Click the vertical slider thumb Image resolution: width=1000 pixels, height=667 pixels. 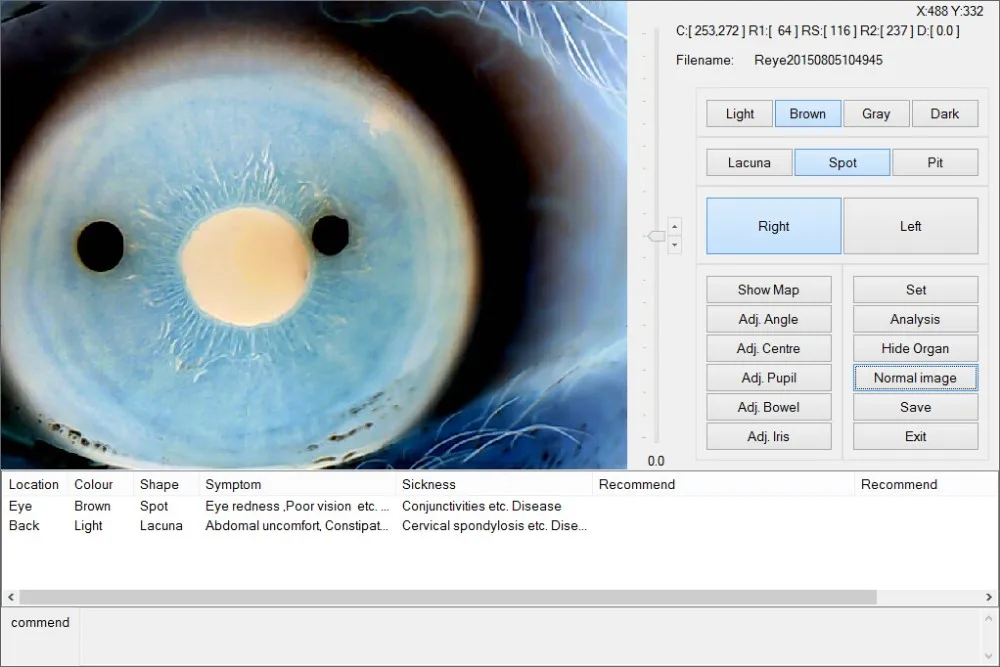point(656,236)
